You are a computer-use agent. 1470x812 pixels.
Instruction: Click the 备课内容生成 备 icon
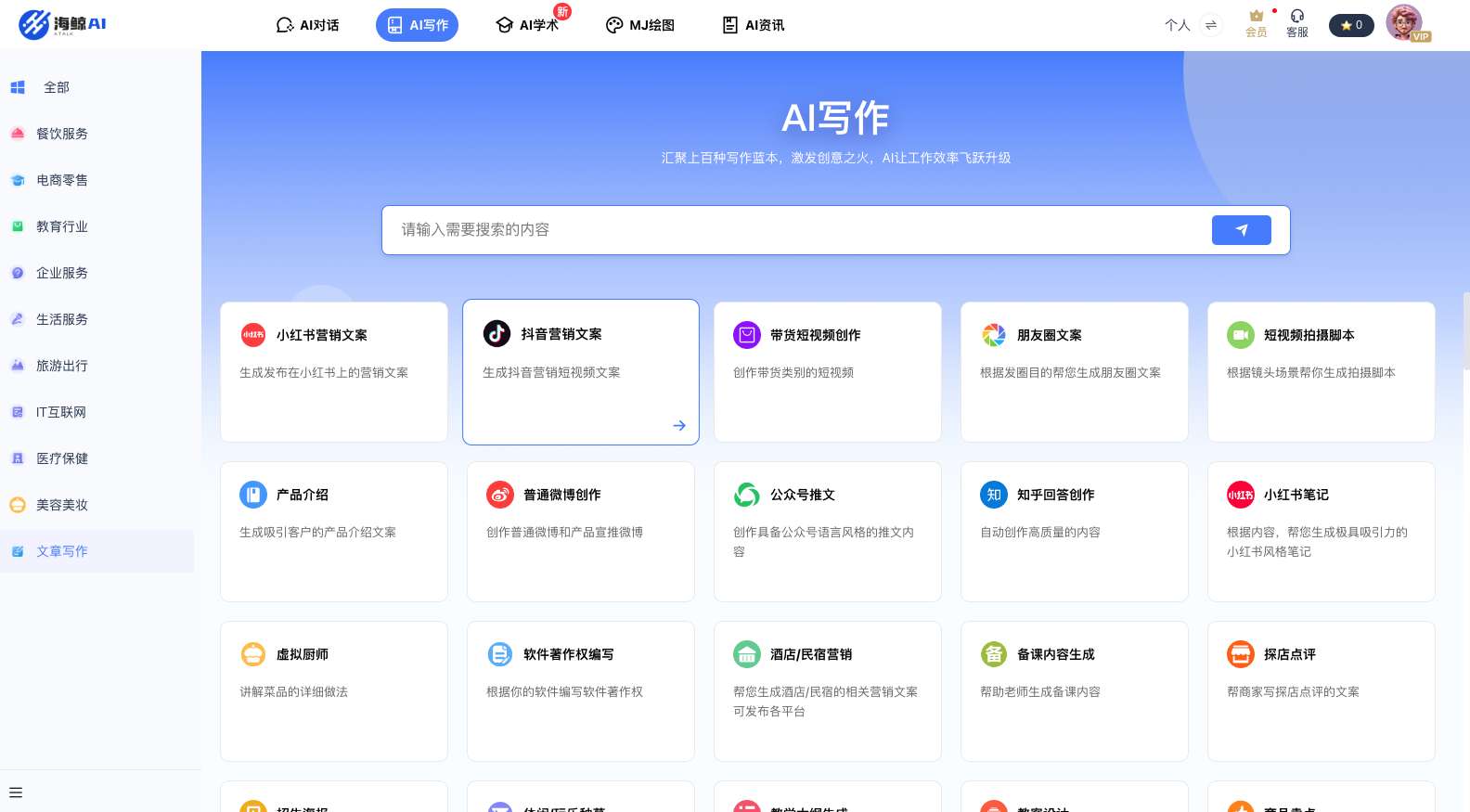tap(994, 654)
